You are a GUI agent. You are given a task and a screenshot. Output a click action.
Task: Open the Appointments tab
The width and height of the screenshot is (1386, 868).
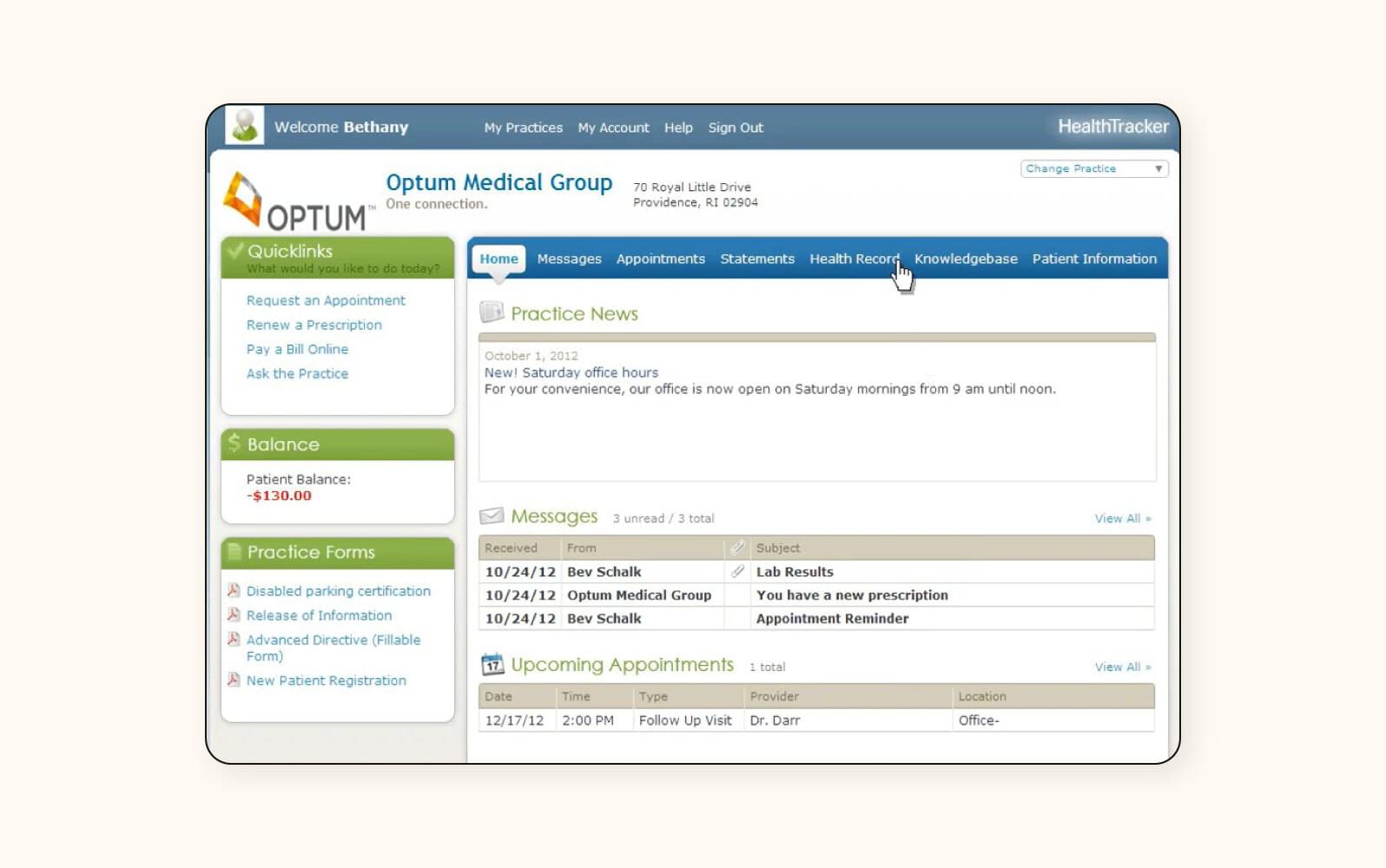point(661,259)
